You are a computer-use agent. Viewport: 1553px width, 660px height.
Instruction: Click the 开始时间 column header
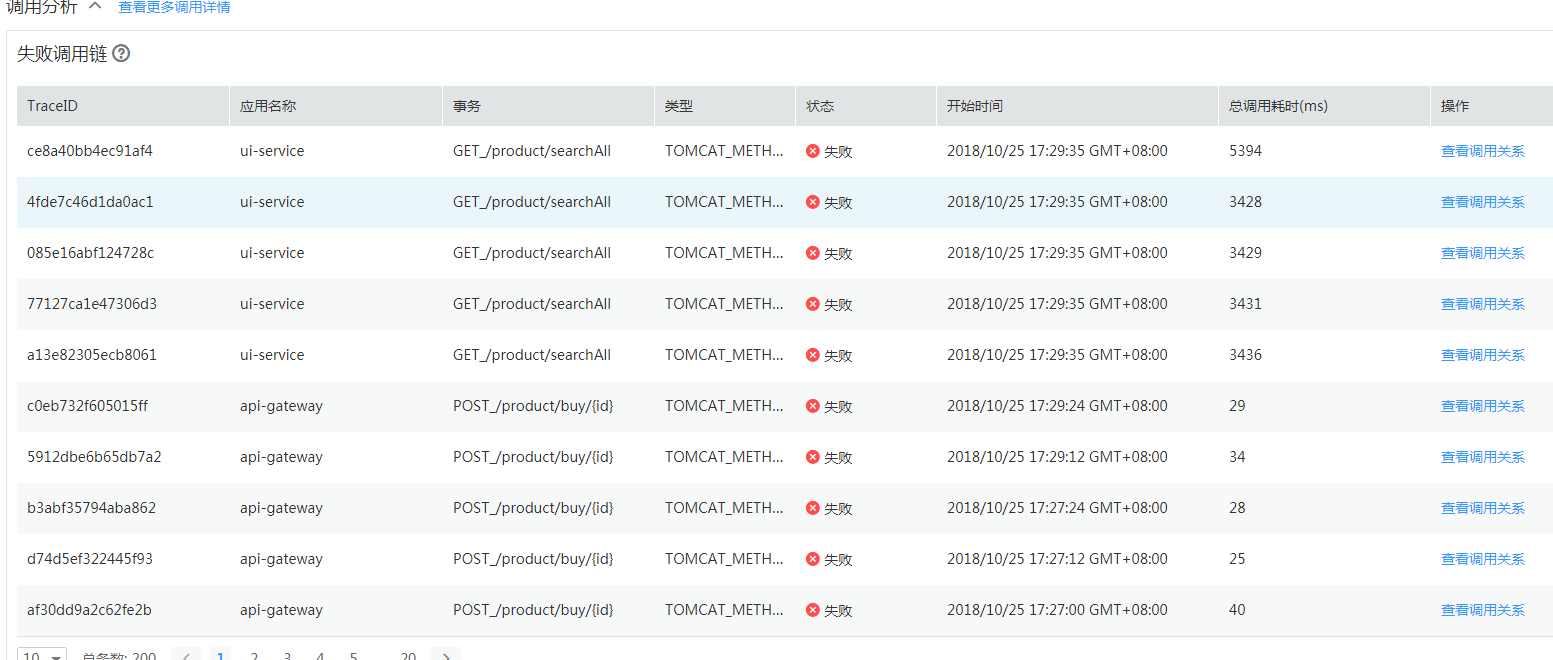(1077, 106)
